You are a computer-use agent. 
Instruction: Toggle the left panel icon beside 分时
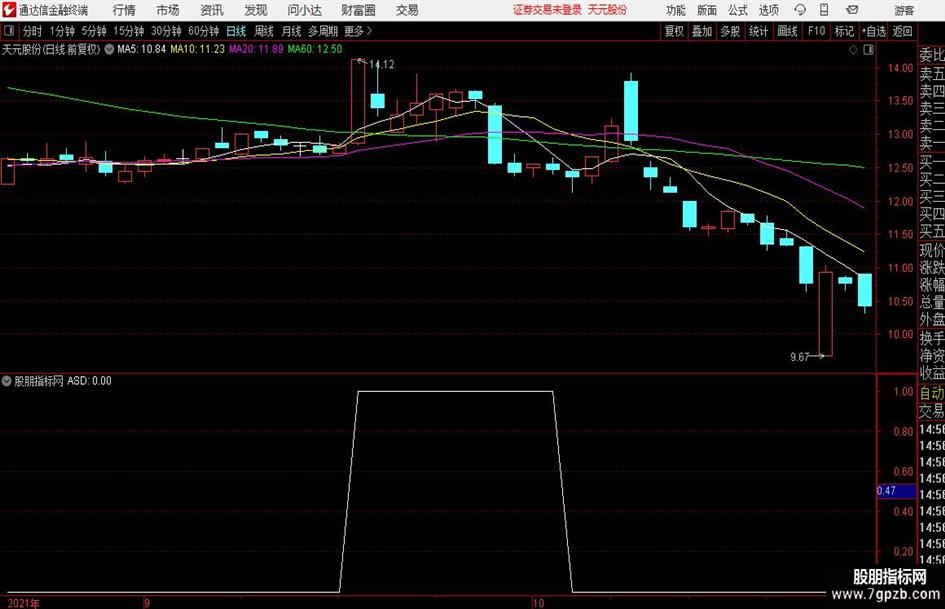[x=9, y=31]
